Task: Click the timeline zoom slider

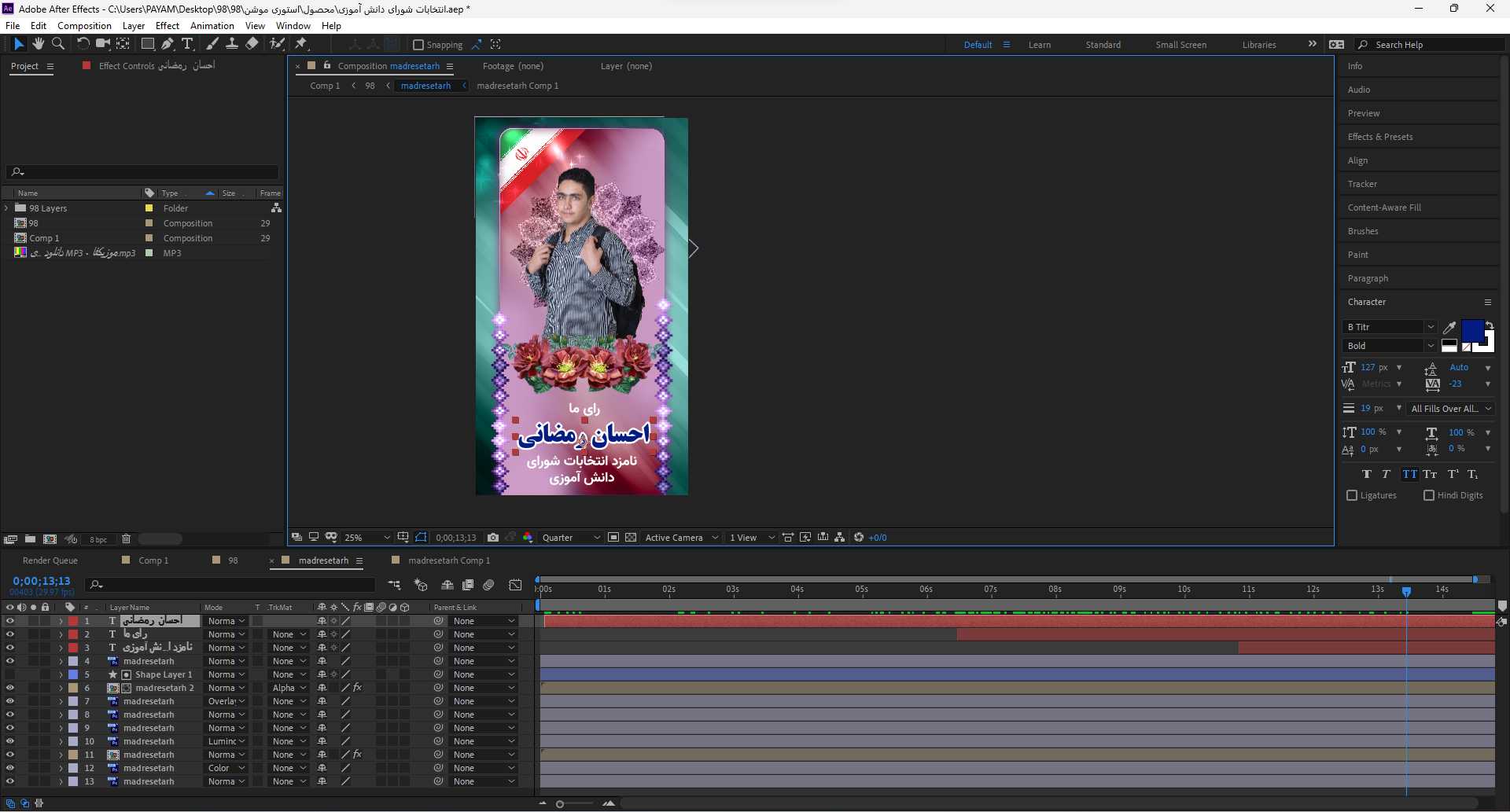Action: pyautogui.click(x=560, y=803)
